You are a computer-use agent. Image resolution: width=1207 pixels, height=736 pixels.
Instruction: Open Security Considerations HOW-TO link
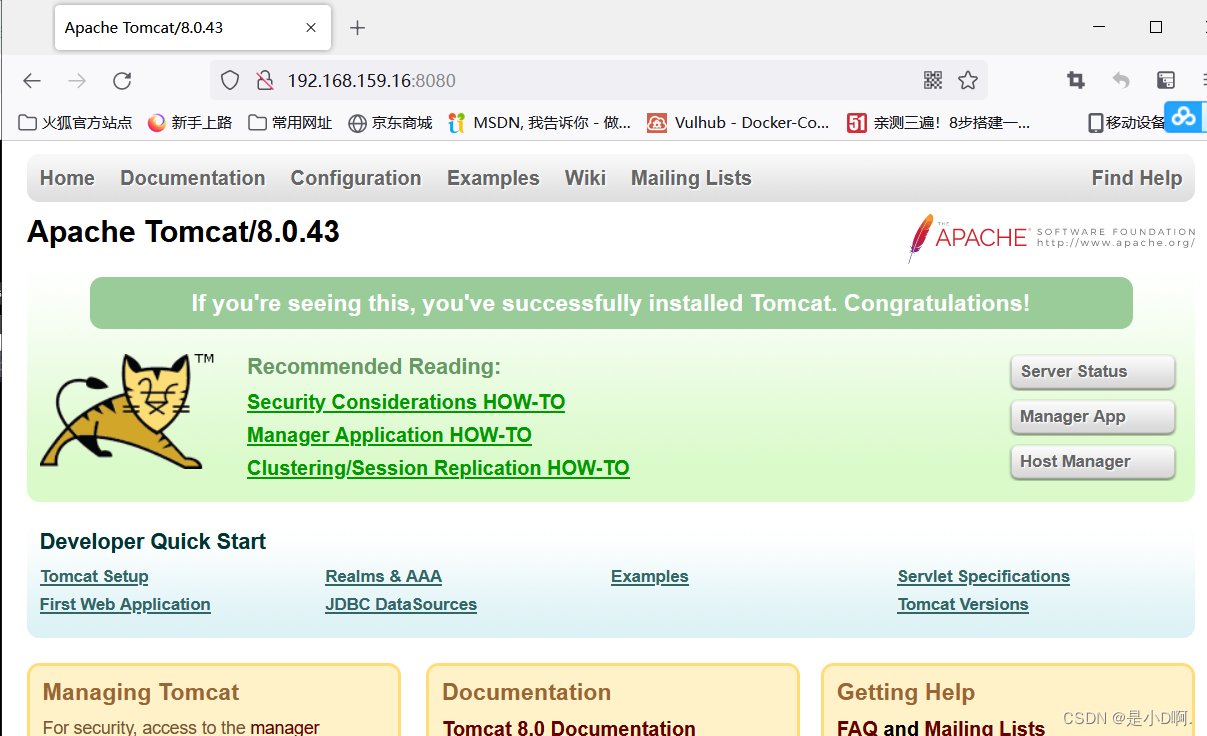[406, 402]
